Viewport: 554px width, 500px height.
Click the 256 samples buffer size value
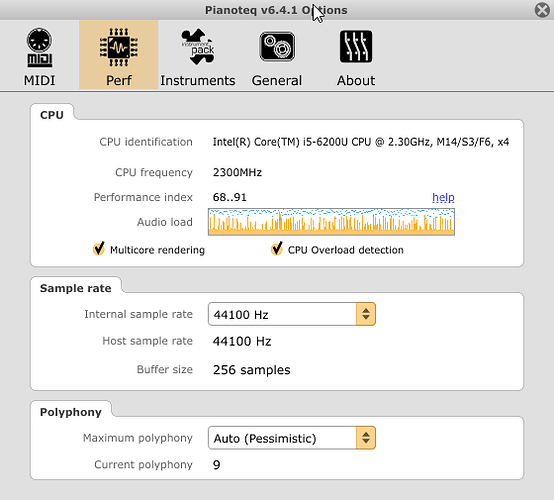tap(252, 370)
